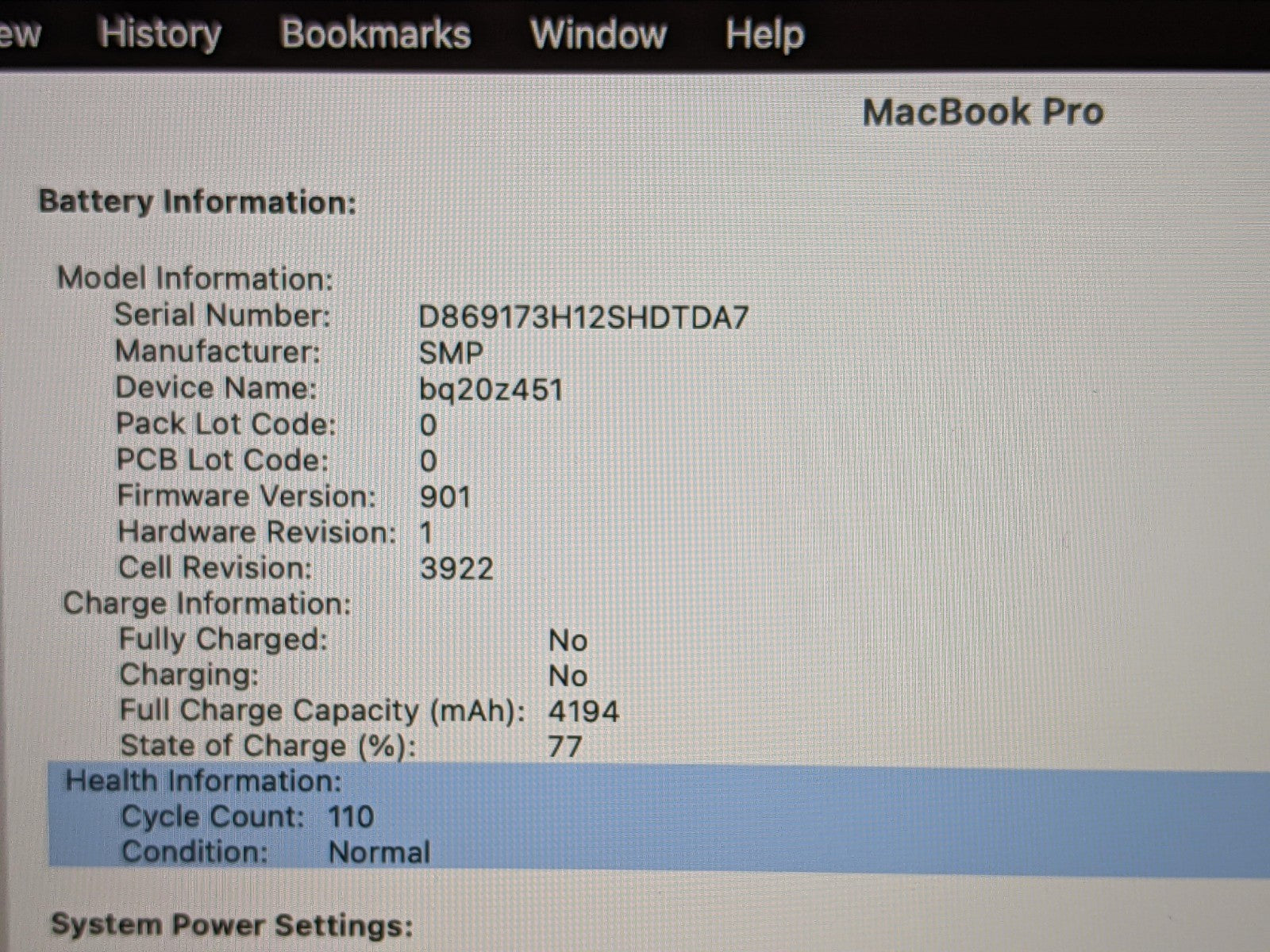Click the Charge Information label
Viewport: 1270px width, 952px height.
click(206, 604)
